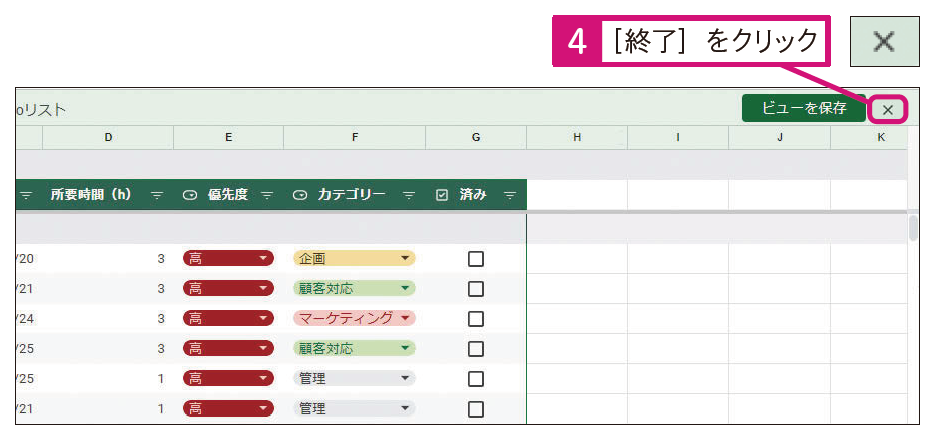Check the 済み box in 企画 row
Image resolution: width=940 pixels, height=441 pixels.
pyautogui.click(x=476, y=259)
